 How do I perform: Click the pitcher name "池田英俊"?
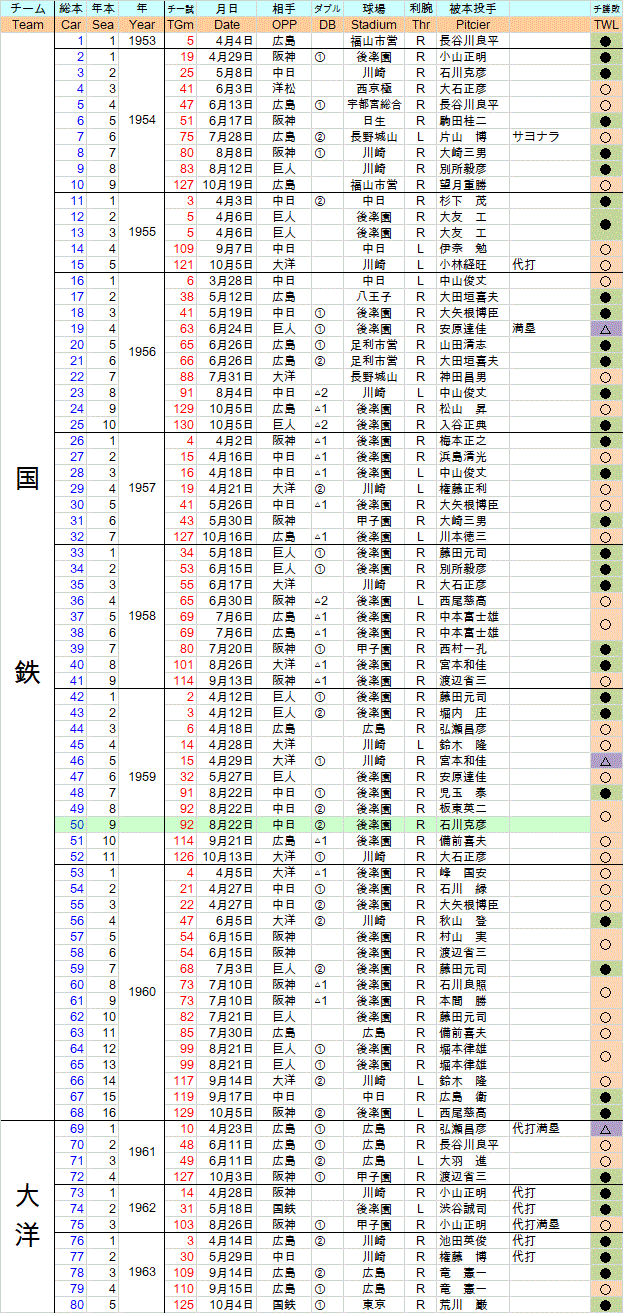coord(464,1240)
